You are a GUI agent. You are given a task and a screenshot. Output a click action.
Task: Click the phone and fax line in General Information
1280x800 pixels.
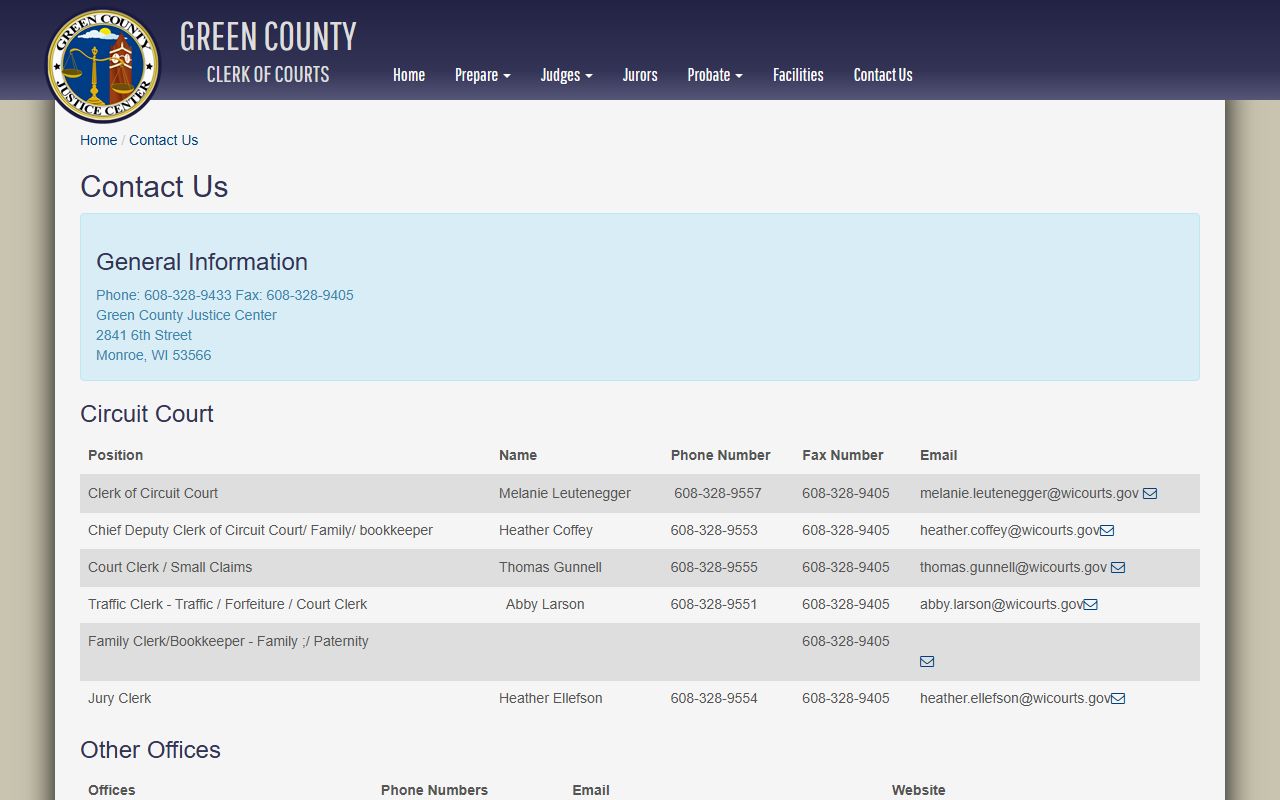coord(225,295)
